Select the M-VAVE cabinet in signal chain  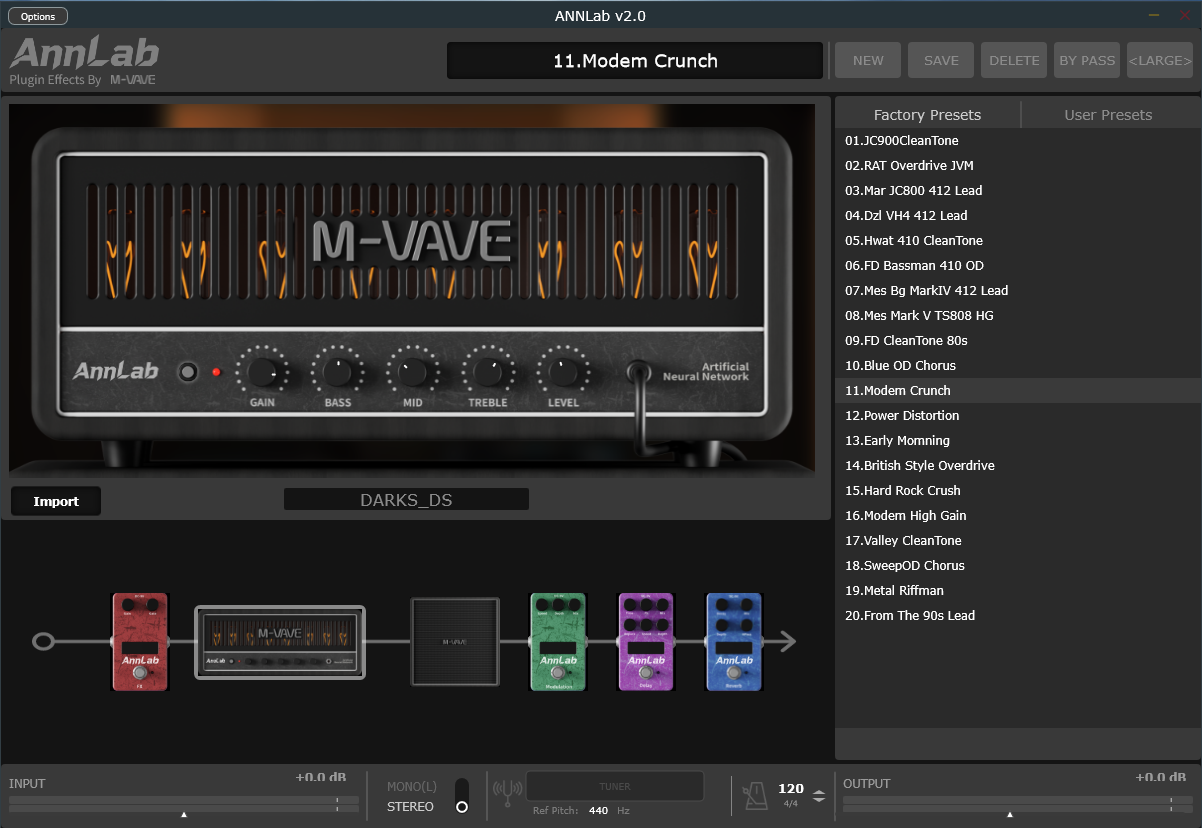pyautogui.click(x=455, y=641)
